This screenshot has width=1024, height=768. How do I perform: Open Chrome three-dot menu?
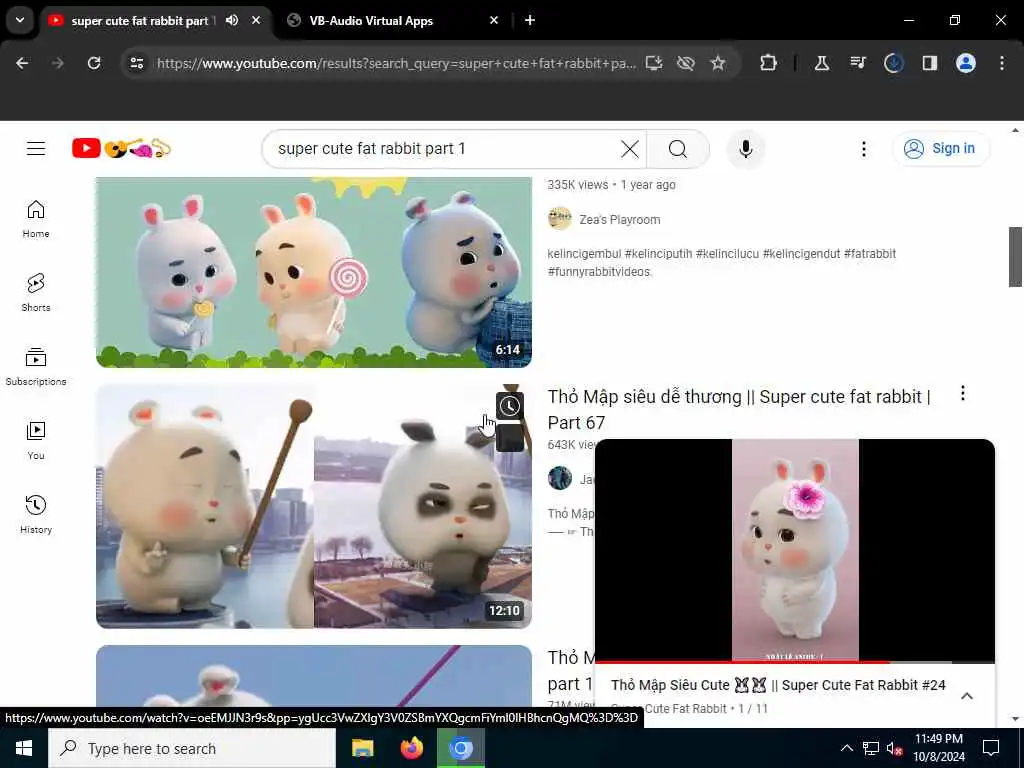(1002, 63)
